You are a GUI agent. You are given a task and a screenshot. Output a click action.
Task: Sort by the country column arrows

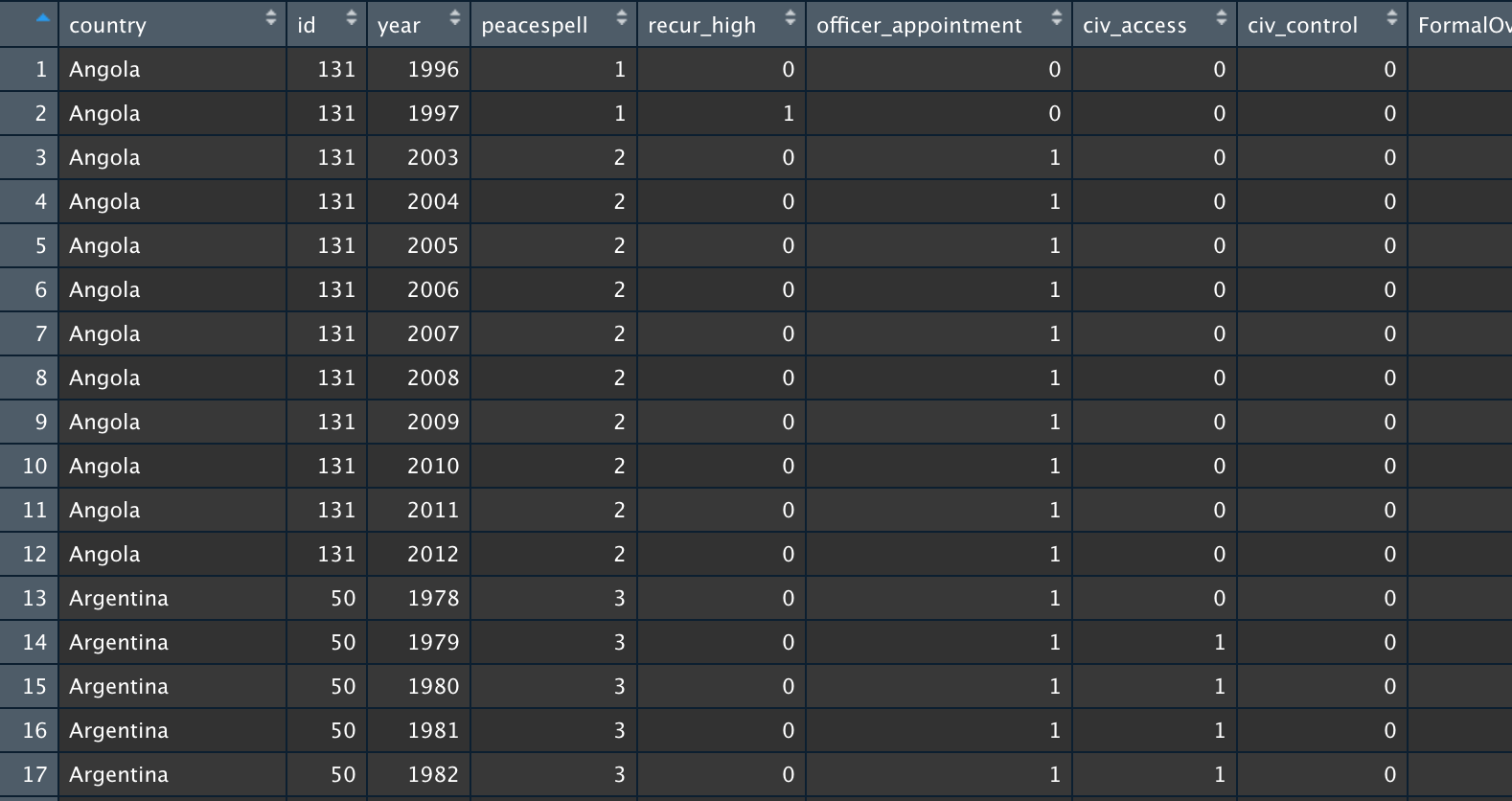[x=271, y=17]
